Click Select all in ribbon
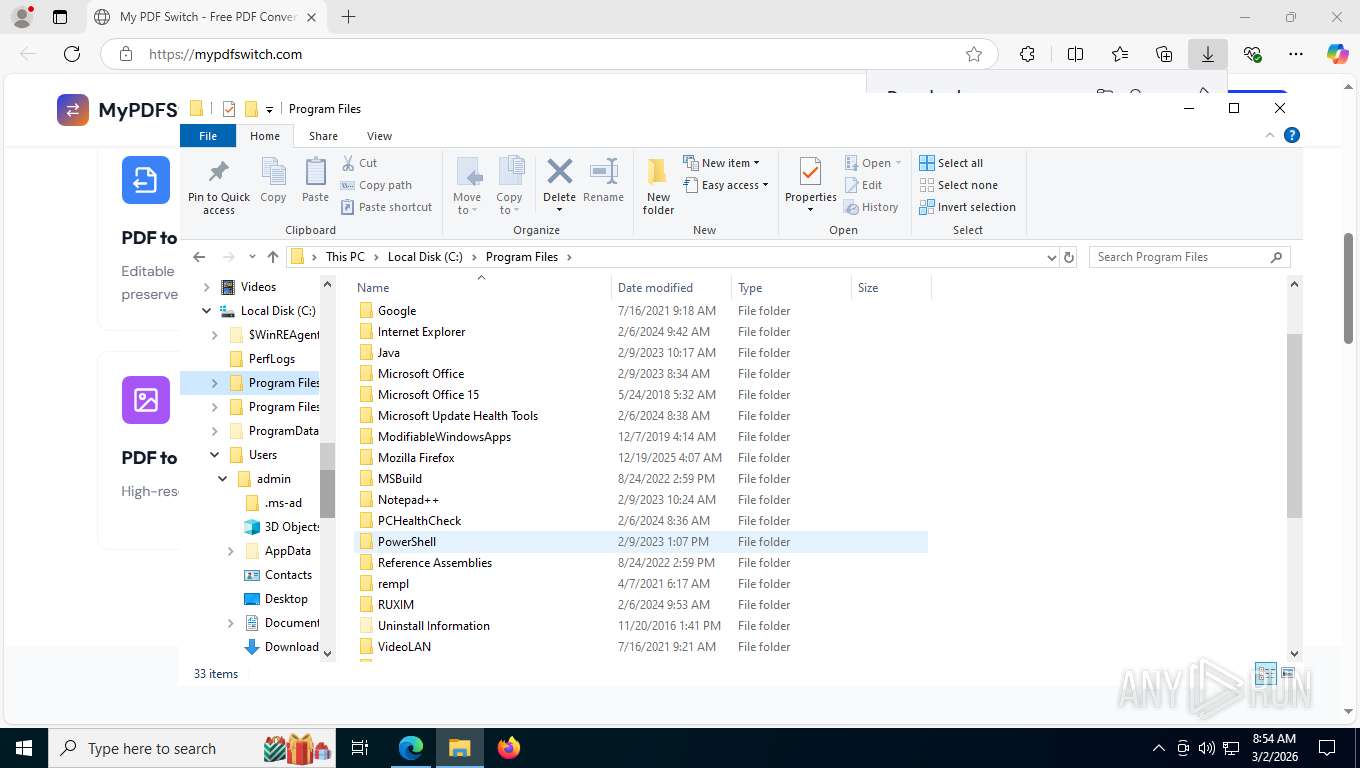The height and width of the screenshot is (768, 1360). [951, 163]
